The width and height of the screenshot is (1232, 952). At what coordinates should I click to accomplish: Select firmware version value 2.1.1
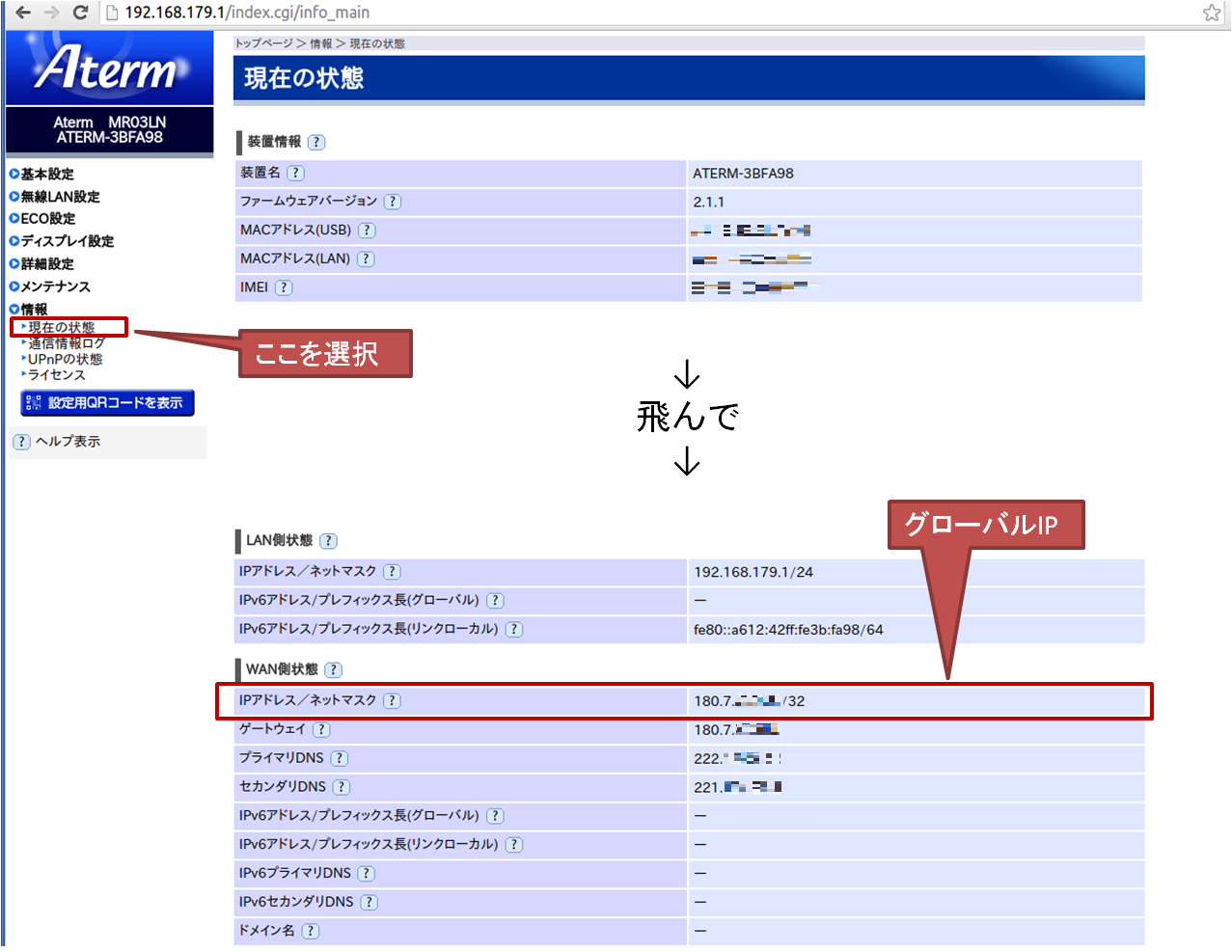pyautogui.click(x=708, y=202)
